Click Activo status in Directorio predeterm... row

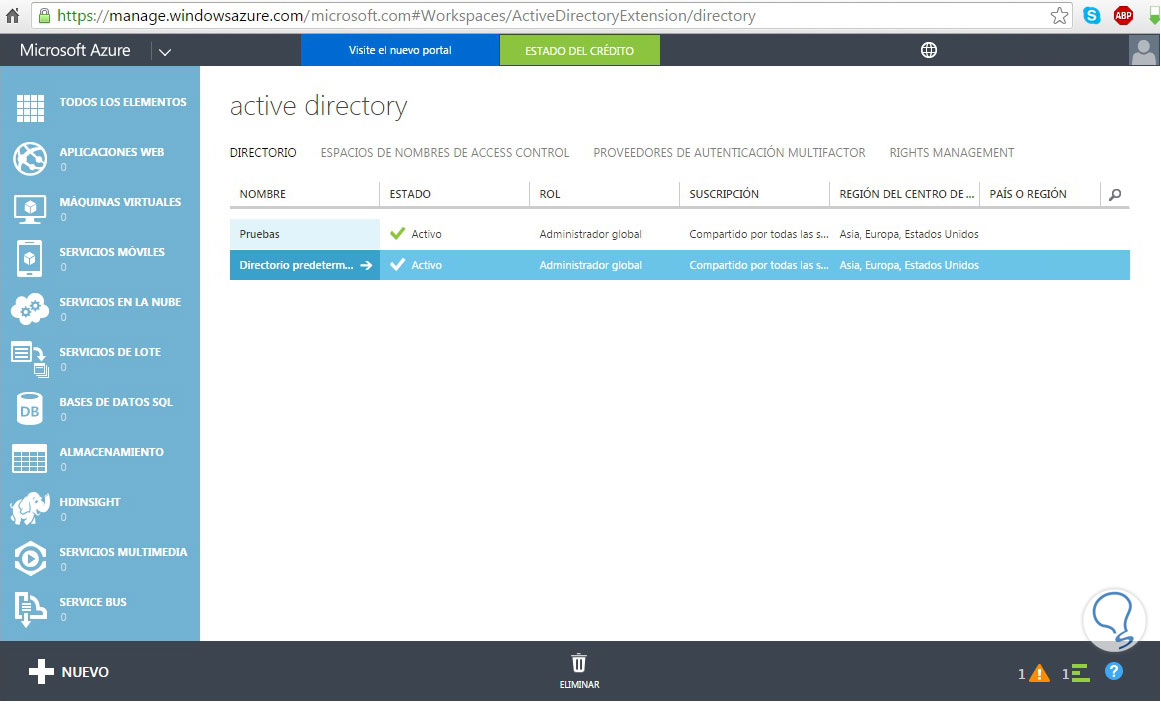(426, 265)
